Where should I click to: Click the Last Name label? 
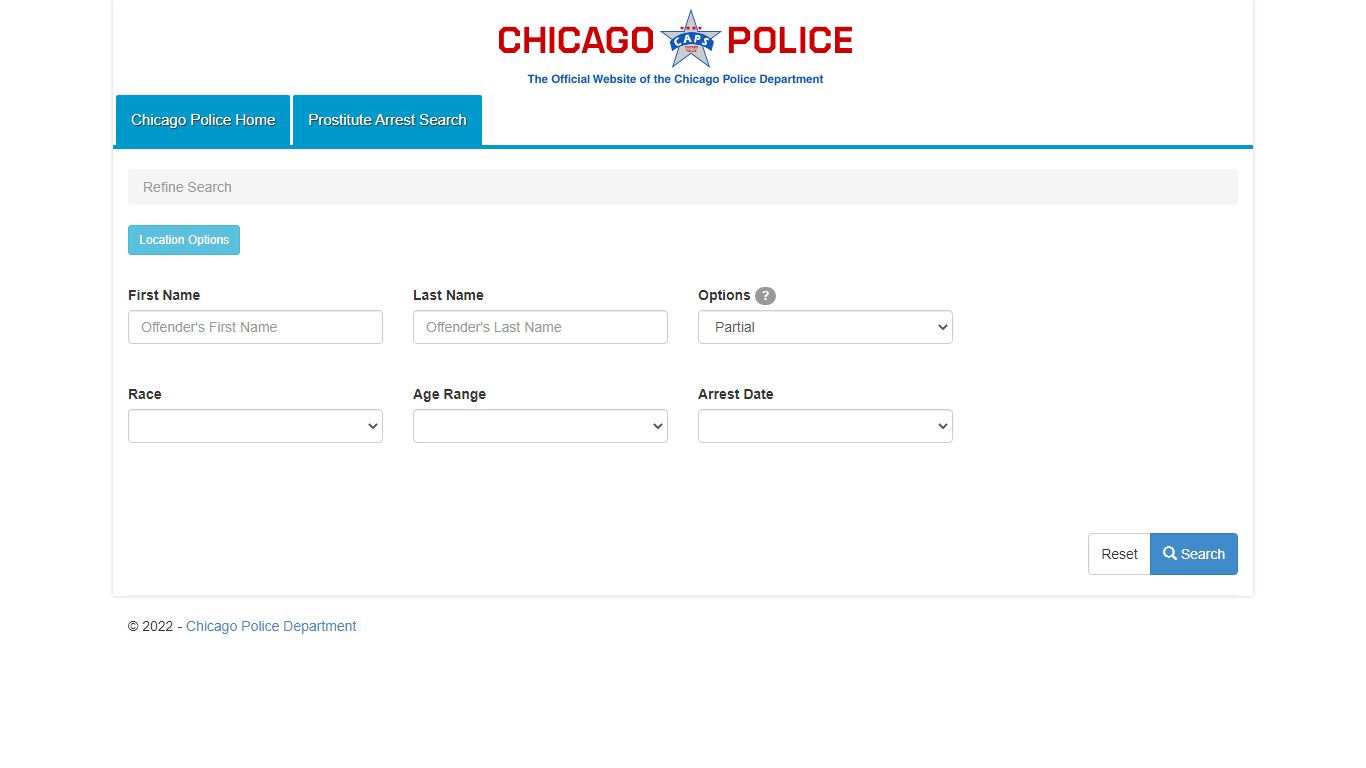click(x=448, y=295)
